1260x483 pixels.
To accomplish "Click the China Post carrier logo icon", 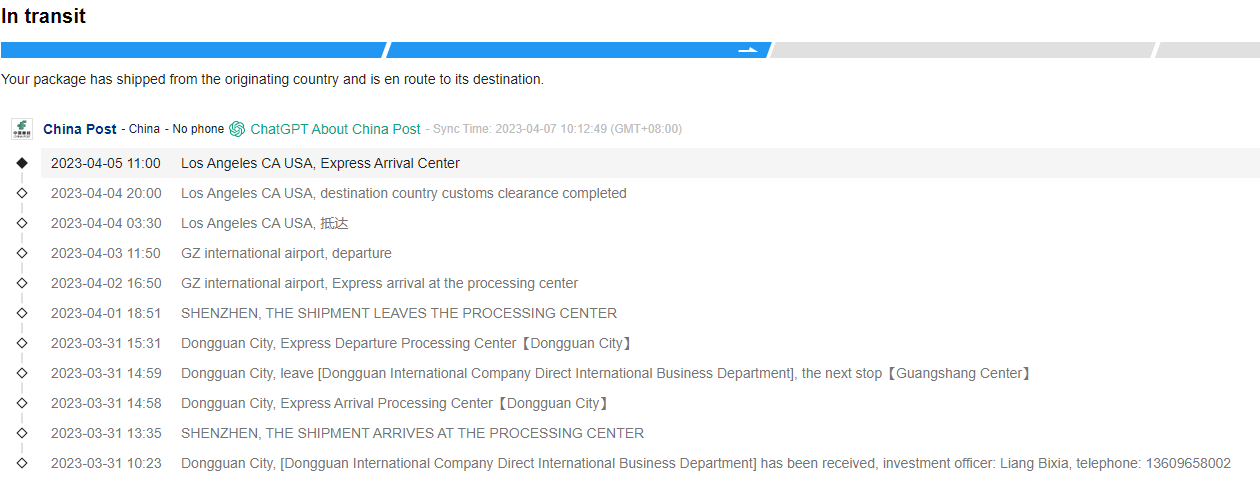I will coord(22,129).
